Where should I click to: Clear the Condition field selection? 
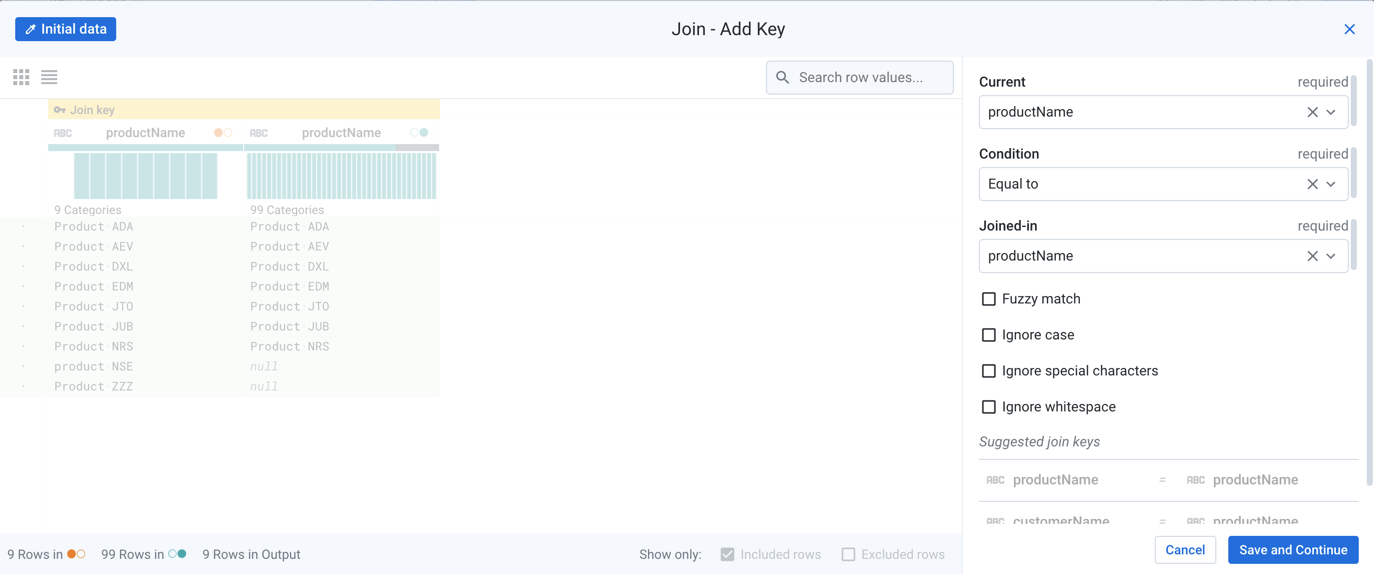pos(1312,184)
